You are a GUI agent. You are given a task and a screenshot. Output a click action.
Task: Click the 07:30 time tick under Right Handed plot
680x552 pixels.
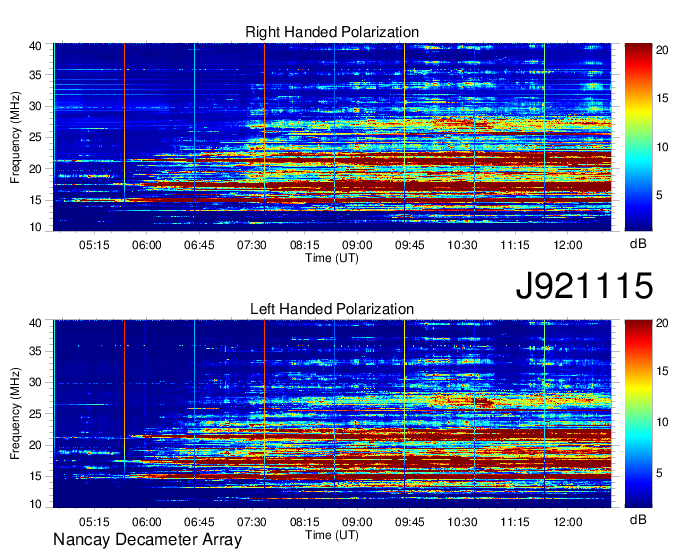[x=252, y=245]
